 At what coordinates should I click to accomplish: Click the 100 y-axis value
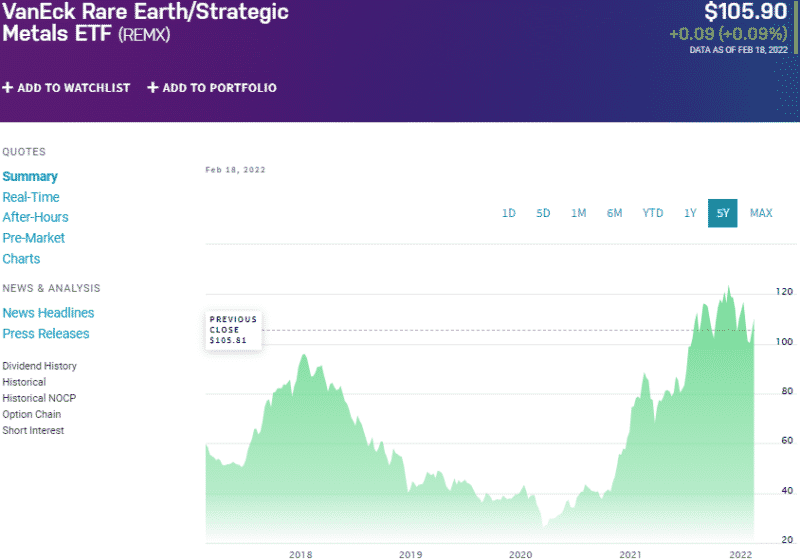pyautogui.click(x=784, y=342)
